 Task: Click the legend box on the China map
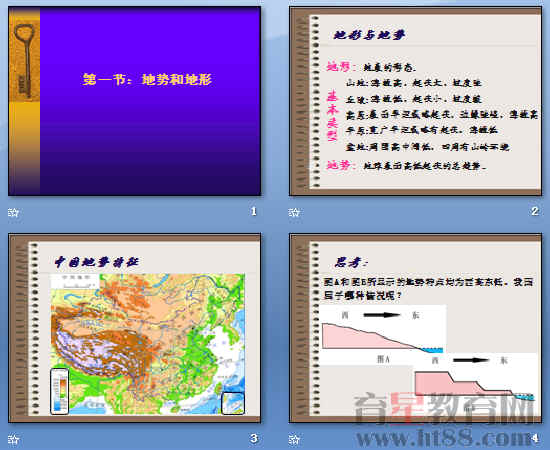pos(60,391)
